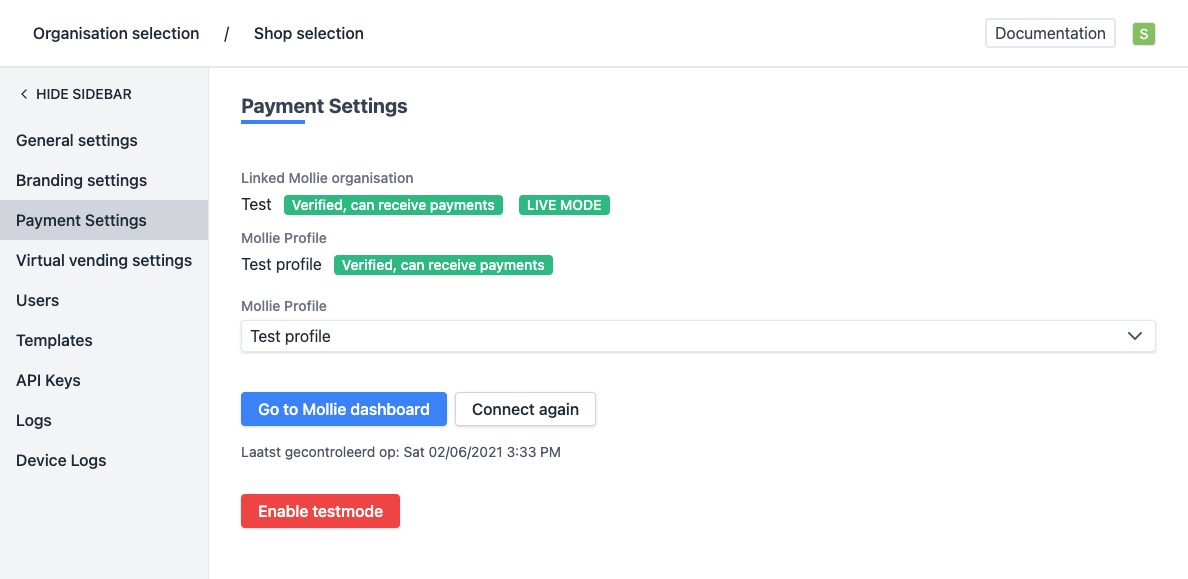Navigate to the Users page

click(x=37, y=300)
